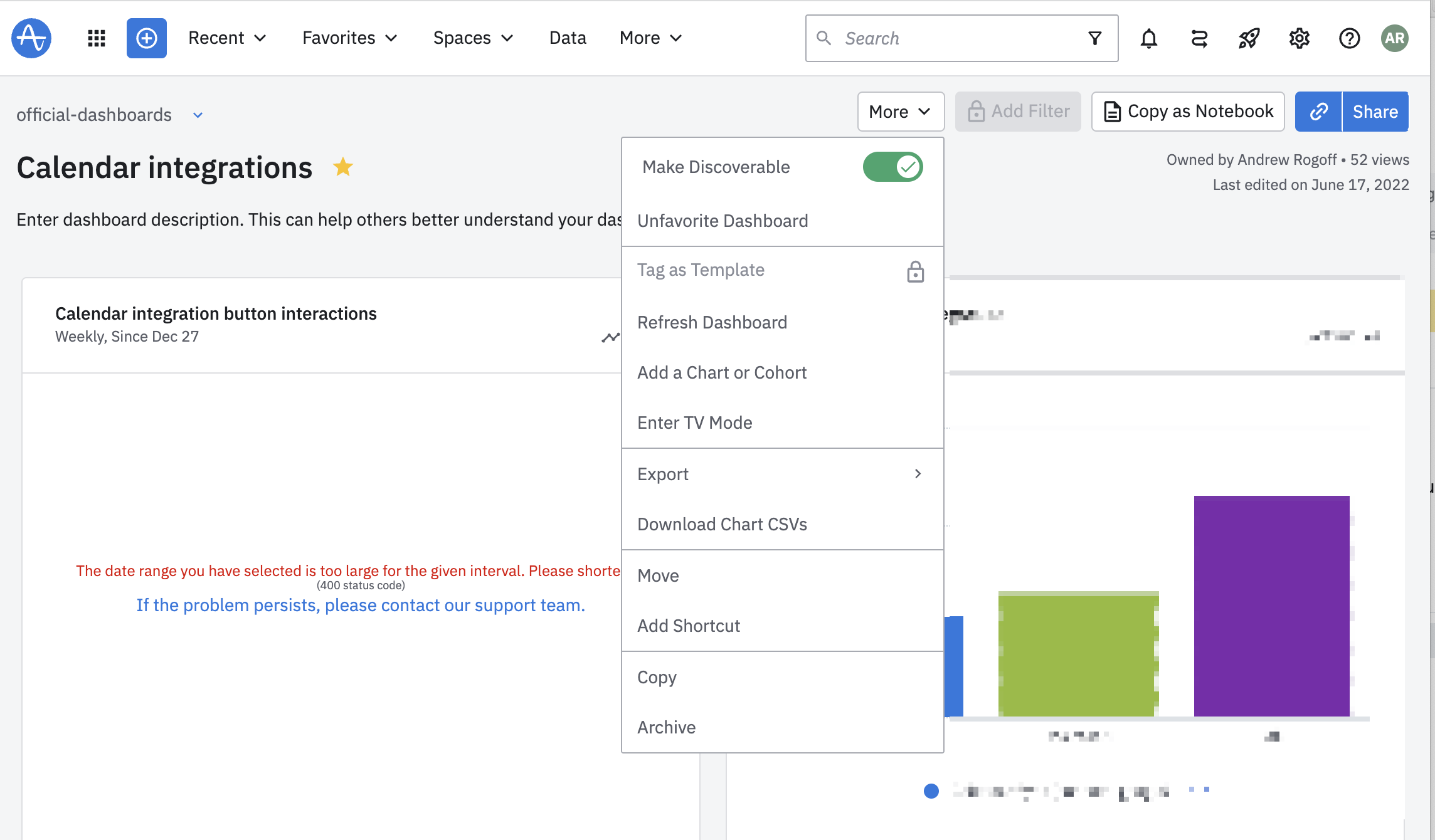Select Refresh Dashboard from menu
The width and height of the screenshot is (1435, 840).
click(712, 322)
